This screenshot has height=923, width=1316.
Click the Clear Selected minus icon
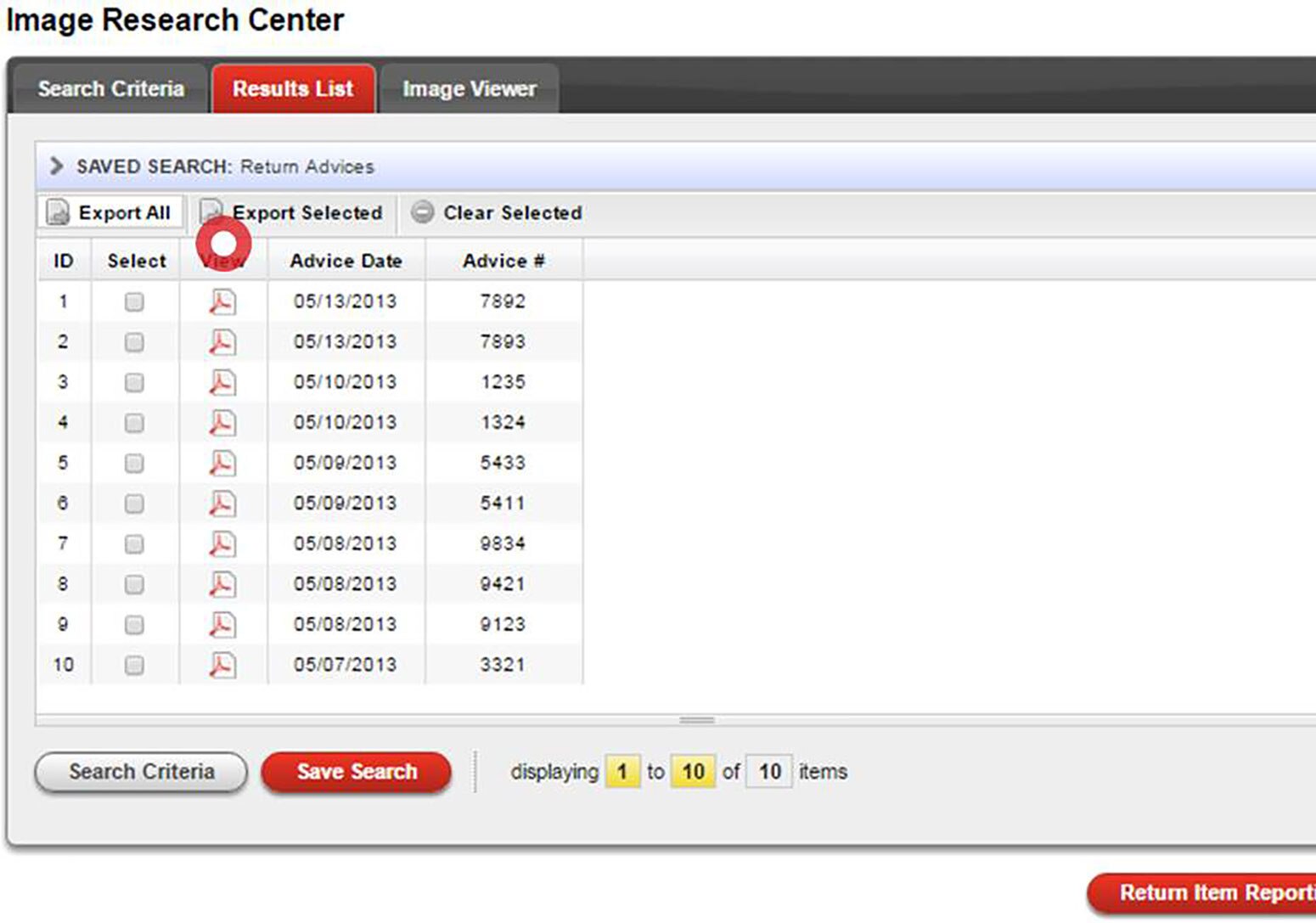click(x=422, y=212)
